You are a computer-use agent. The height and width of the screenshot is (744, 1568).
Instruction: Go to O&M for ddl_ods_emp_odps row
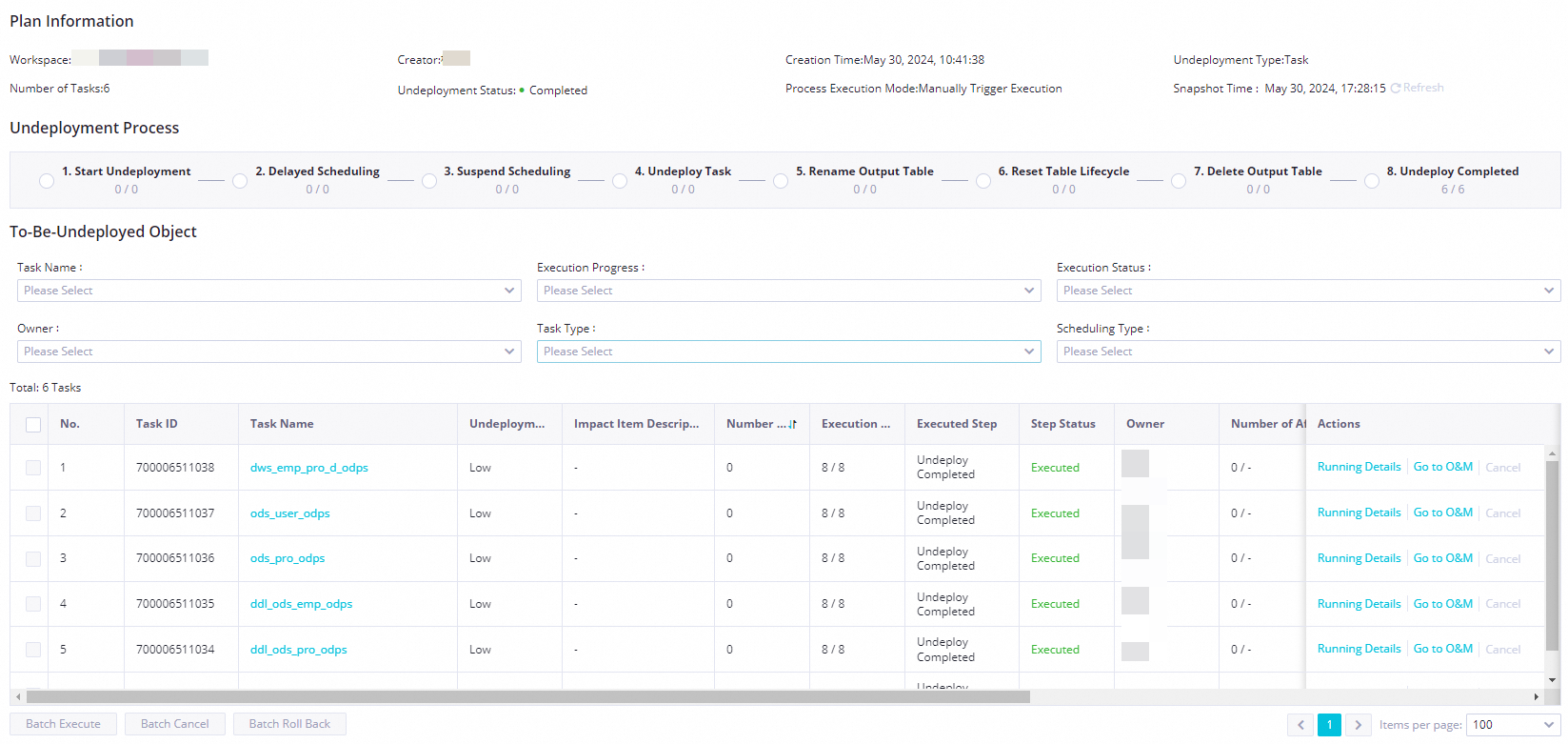pyautogui.click(x=1443, y=604)
